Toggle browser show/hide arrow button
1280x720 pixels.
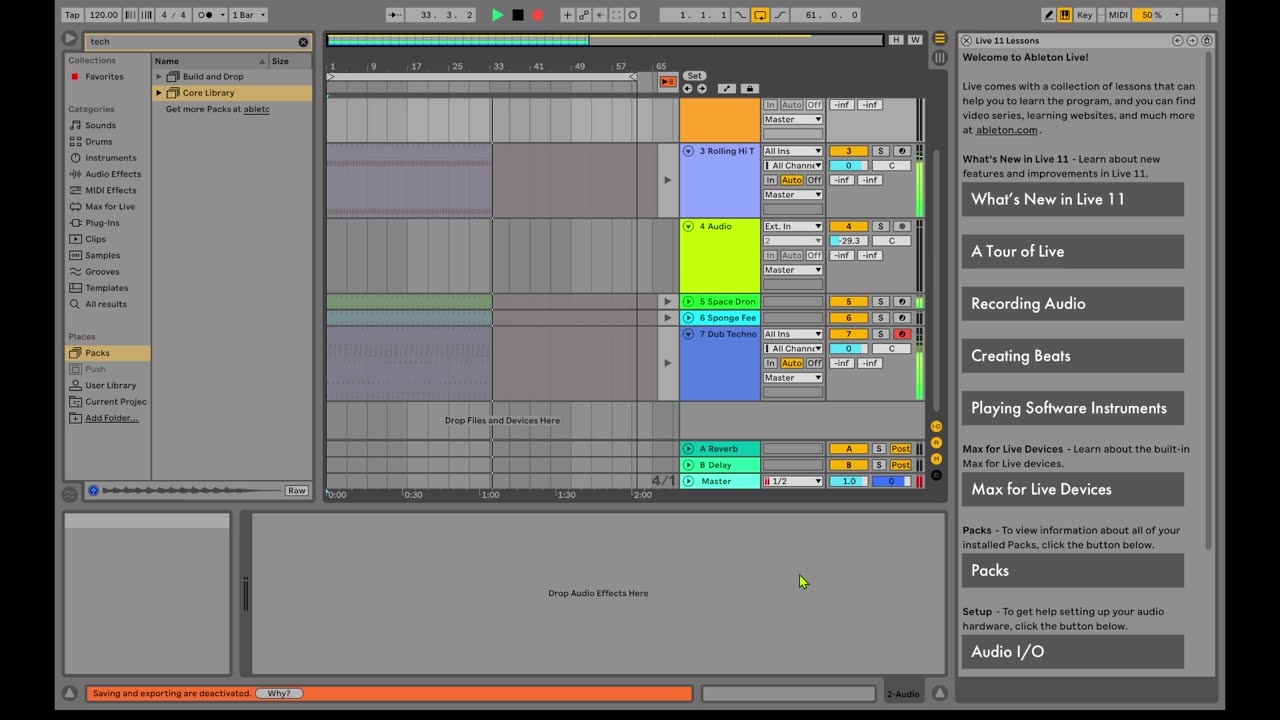pos(70,40)
